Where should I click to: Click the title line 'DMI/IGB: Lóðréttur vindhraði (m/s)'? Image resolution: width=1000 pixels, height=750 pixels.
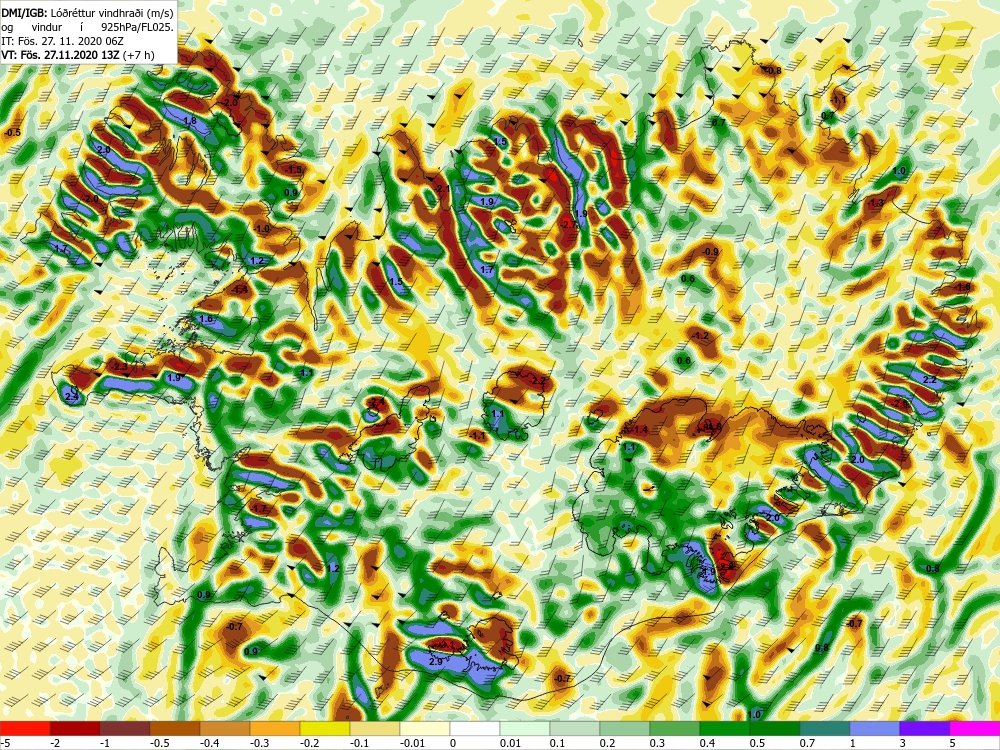(87, 13)
